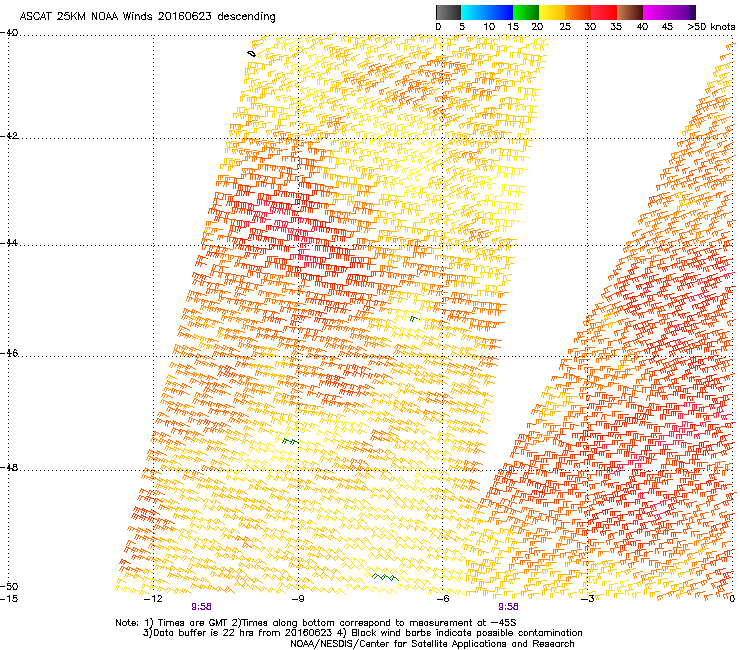This screenshot has height=650, width=740.
Task: Click the note 'Times are GMT' line
Action: pos(316,623)
